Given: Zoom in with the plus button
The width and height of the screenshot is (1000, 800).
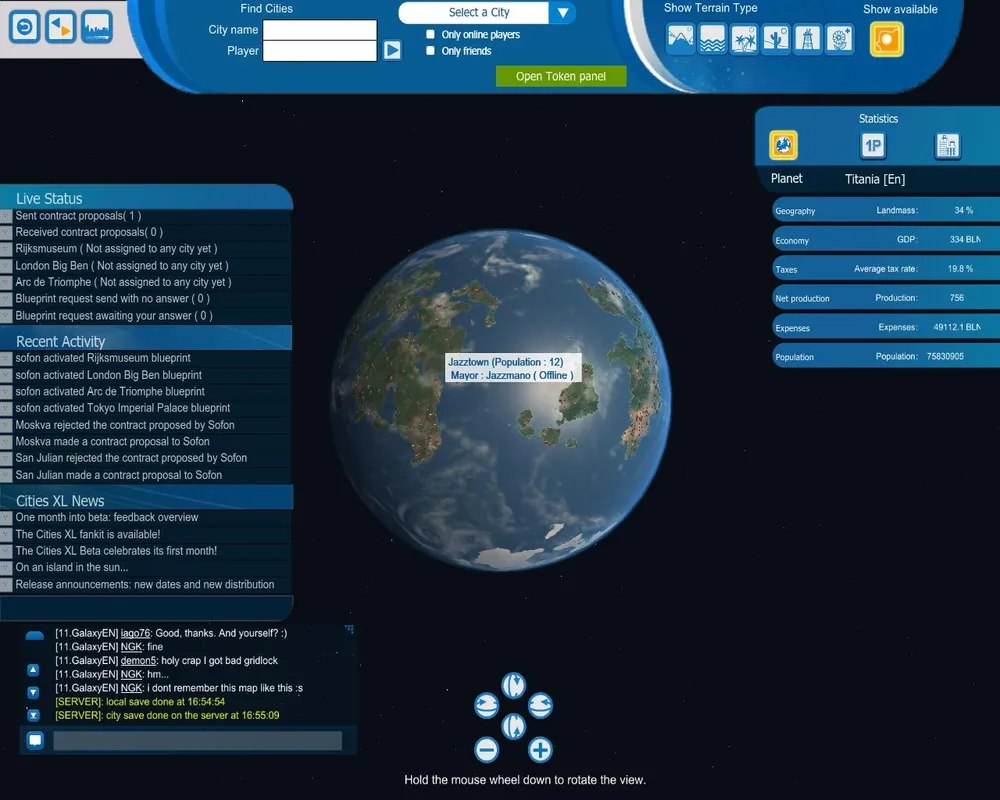Looking at the screenshot, I should click(x=540, y=750).
